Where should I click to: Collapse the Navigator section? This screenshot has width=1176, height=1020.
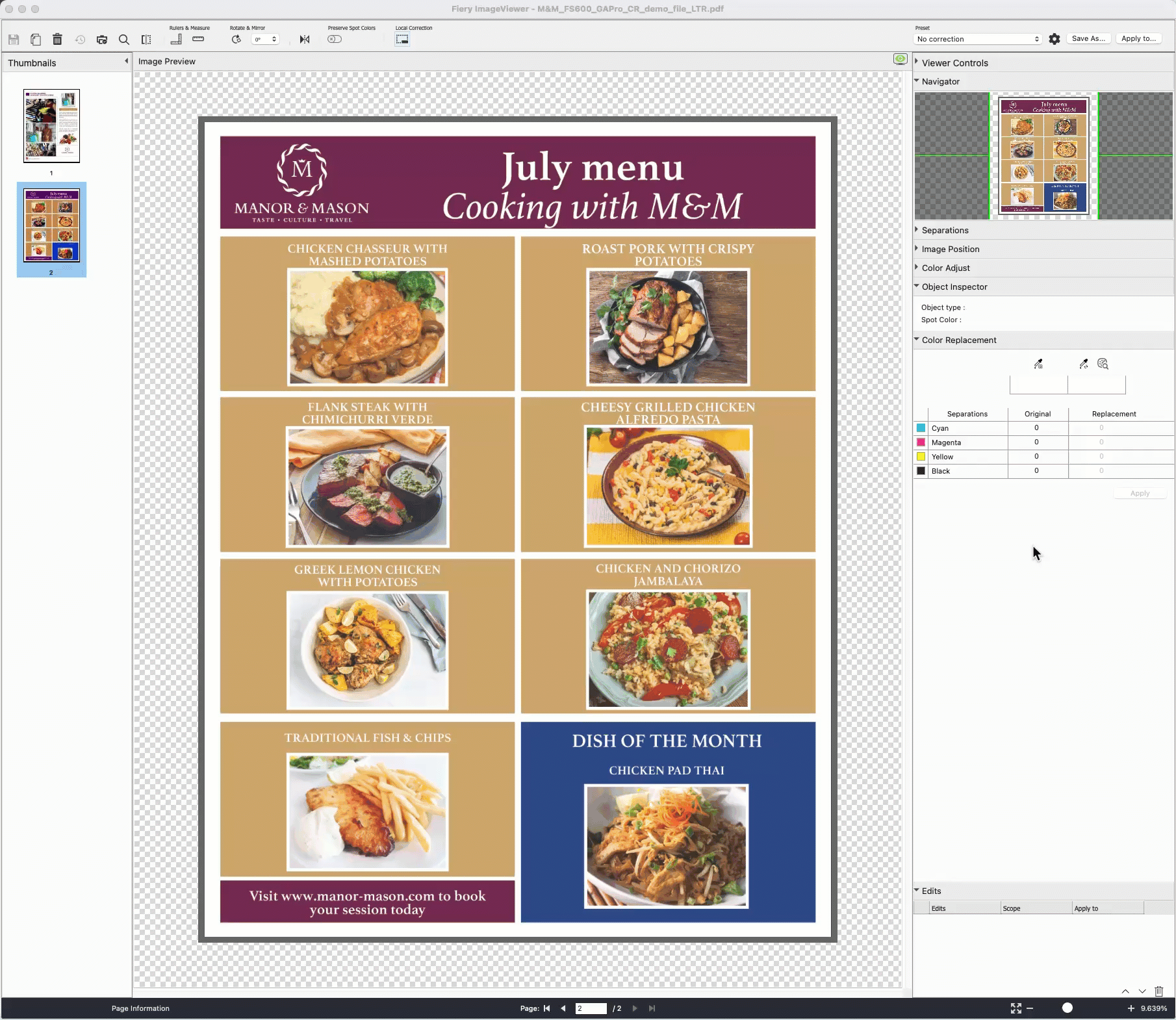[917, 81]
